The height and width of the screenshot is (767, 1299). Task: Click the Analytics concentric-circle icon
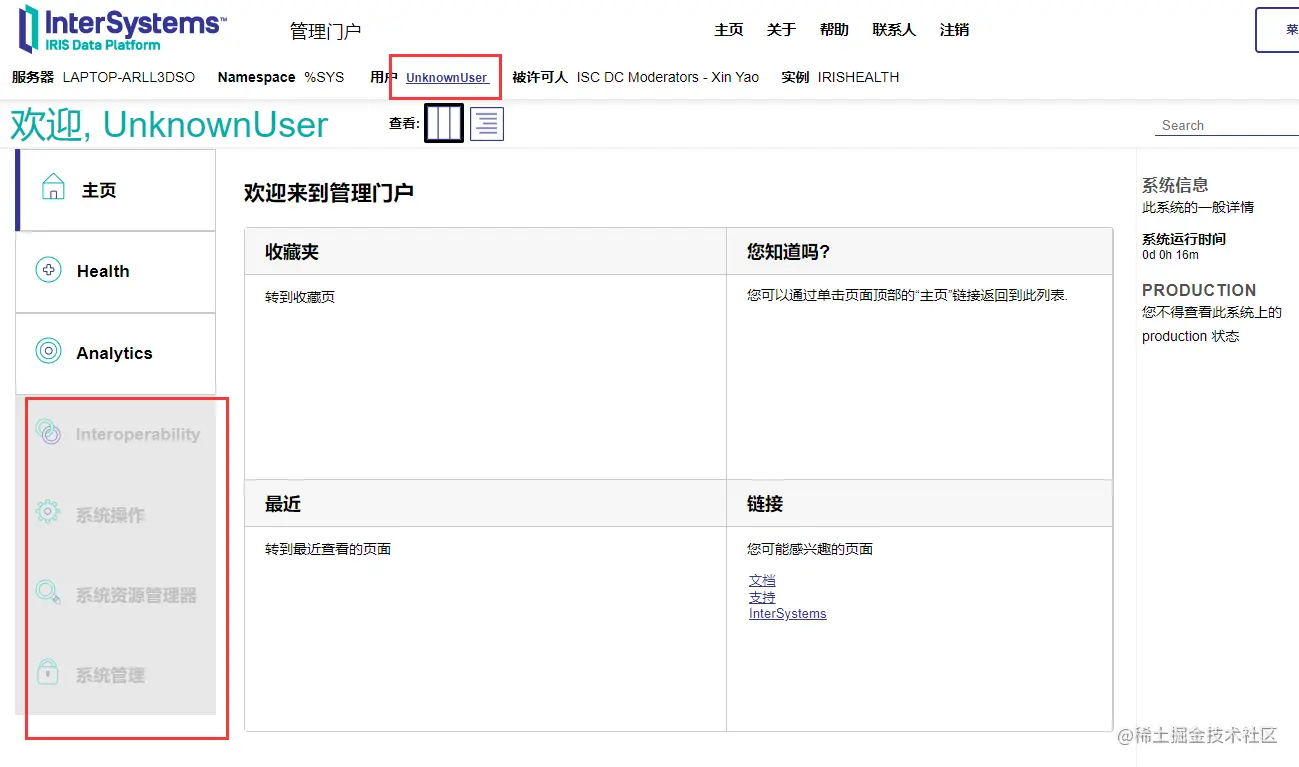(48, 351)
